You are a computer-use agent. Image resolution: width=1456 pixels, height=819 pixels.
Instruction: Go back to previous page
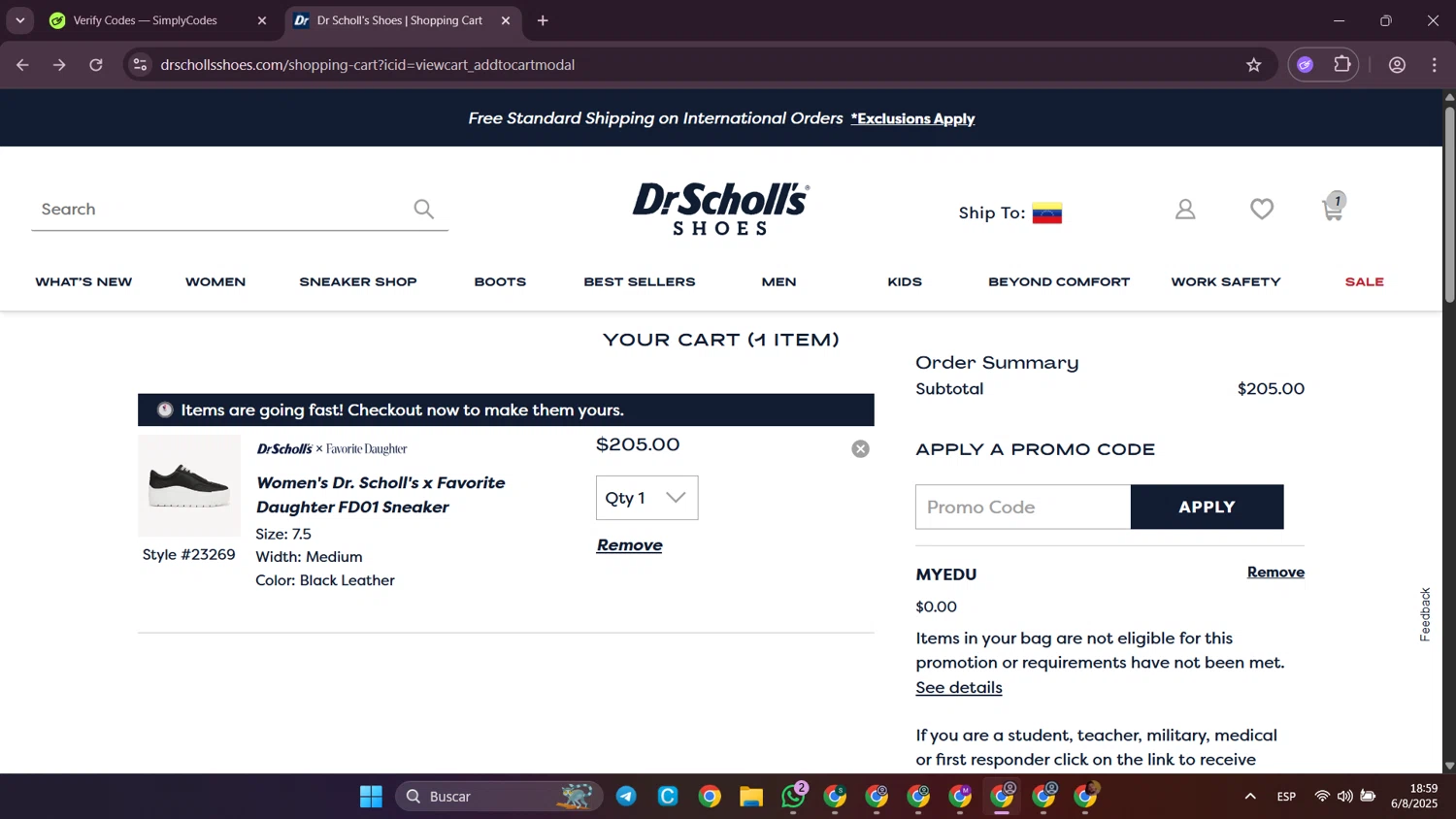point(22,65)
